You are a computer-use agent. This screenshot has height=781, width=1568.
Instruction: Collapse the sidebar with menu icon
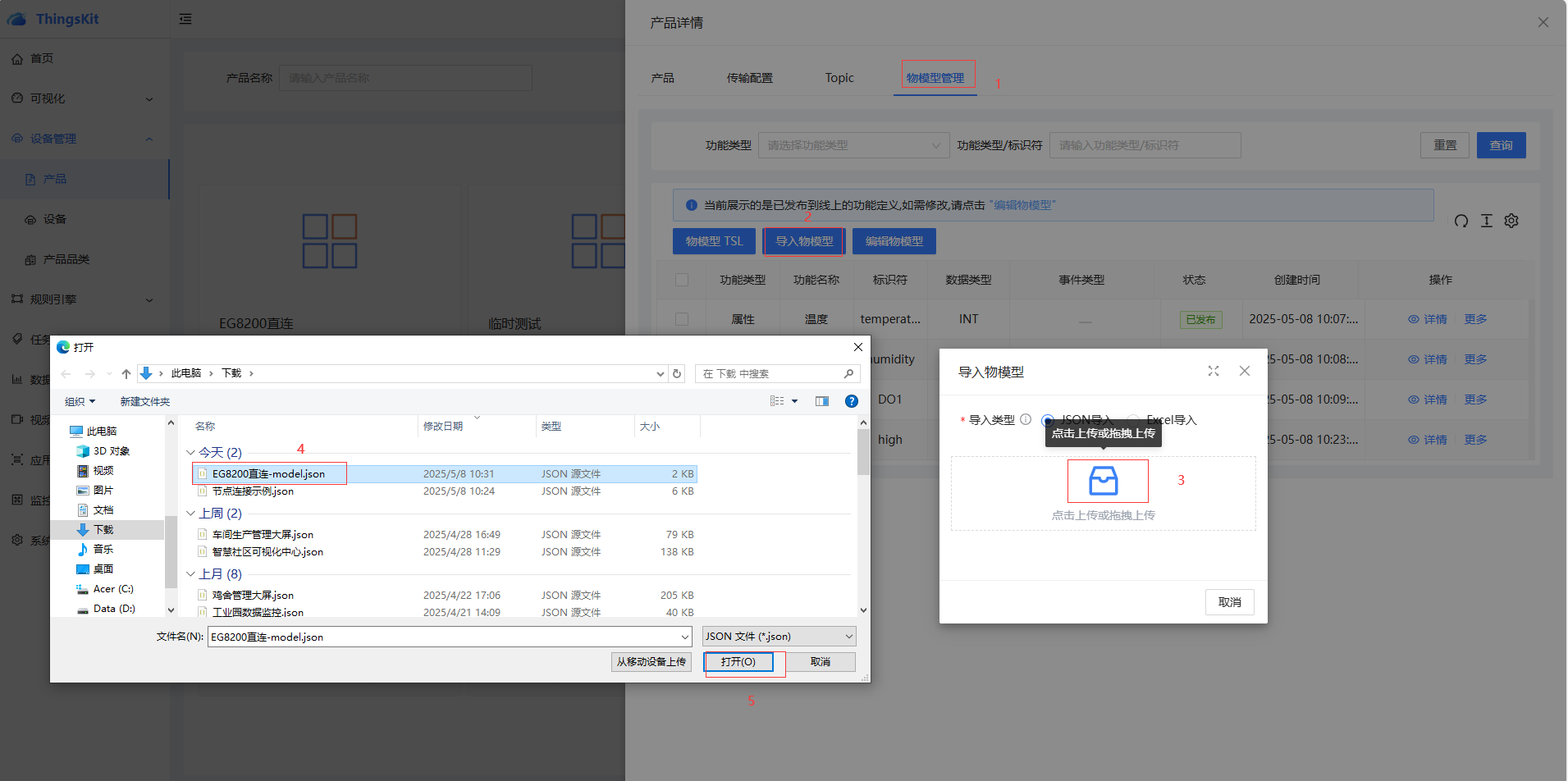pyautogui.click(x=185, y=19)
